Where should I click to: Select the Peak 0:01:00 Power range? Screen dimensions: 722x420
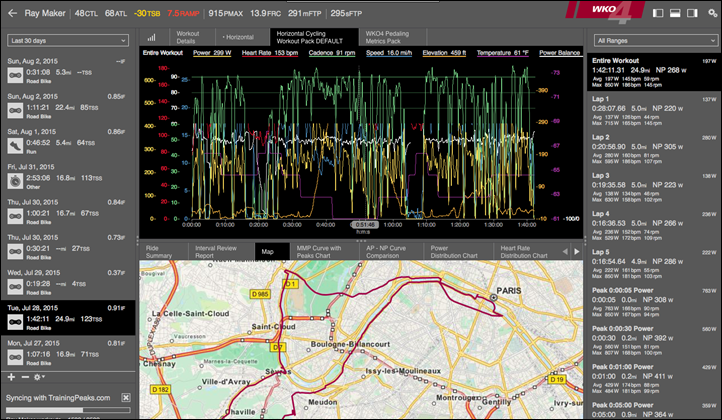pyautogui.click(x=654, y=378)
